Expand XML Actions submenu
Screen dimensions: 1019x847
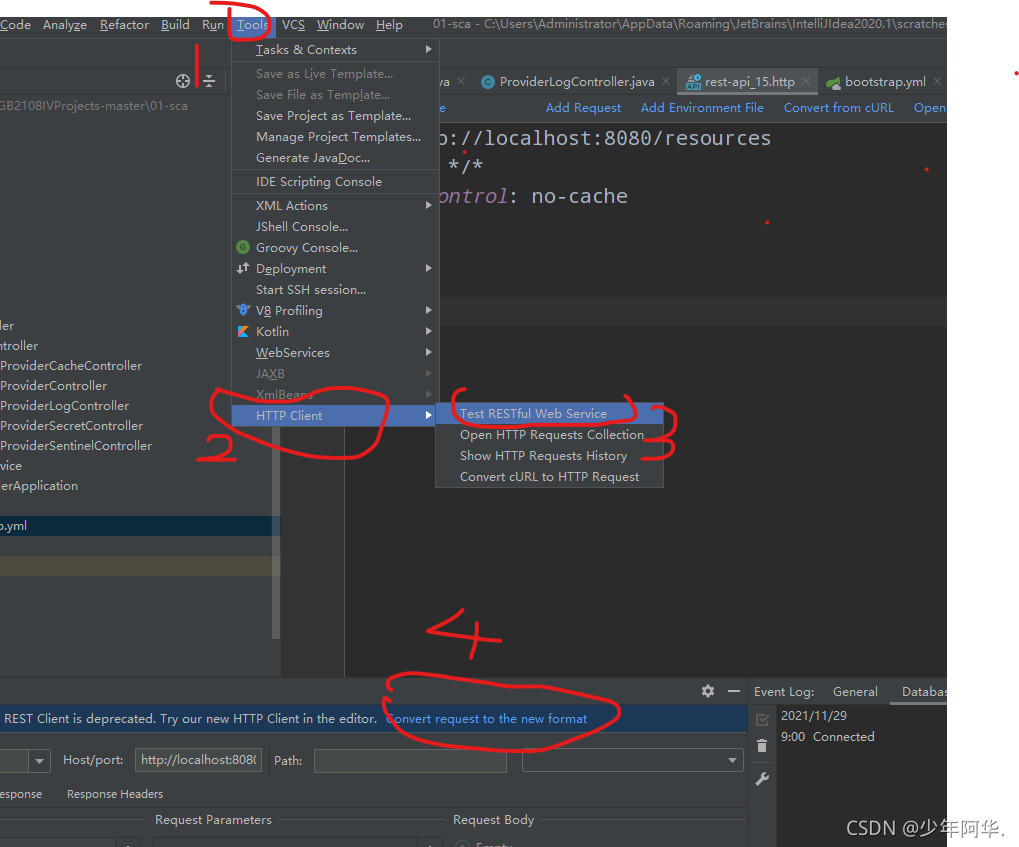tap(428, 205)
